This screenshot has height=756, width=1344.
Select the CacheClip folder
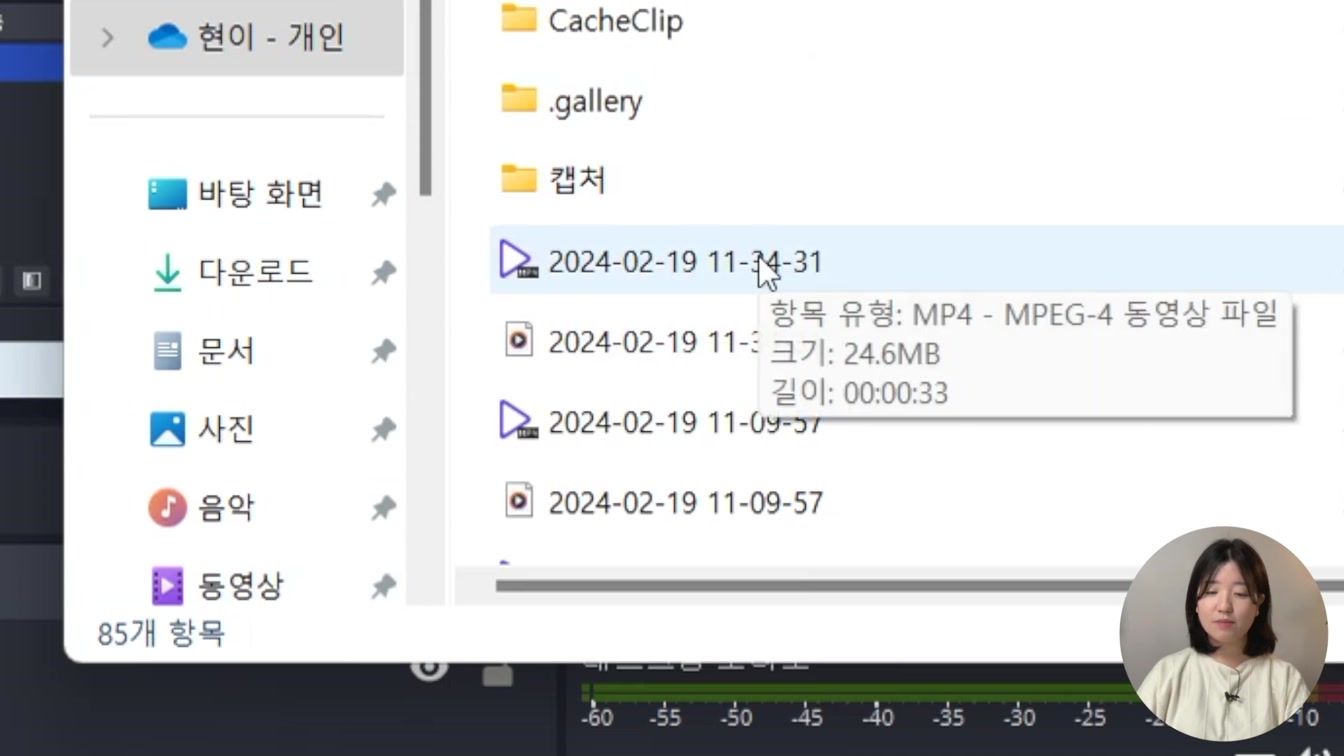[592, 20]
